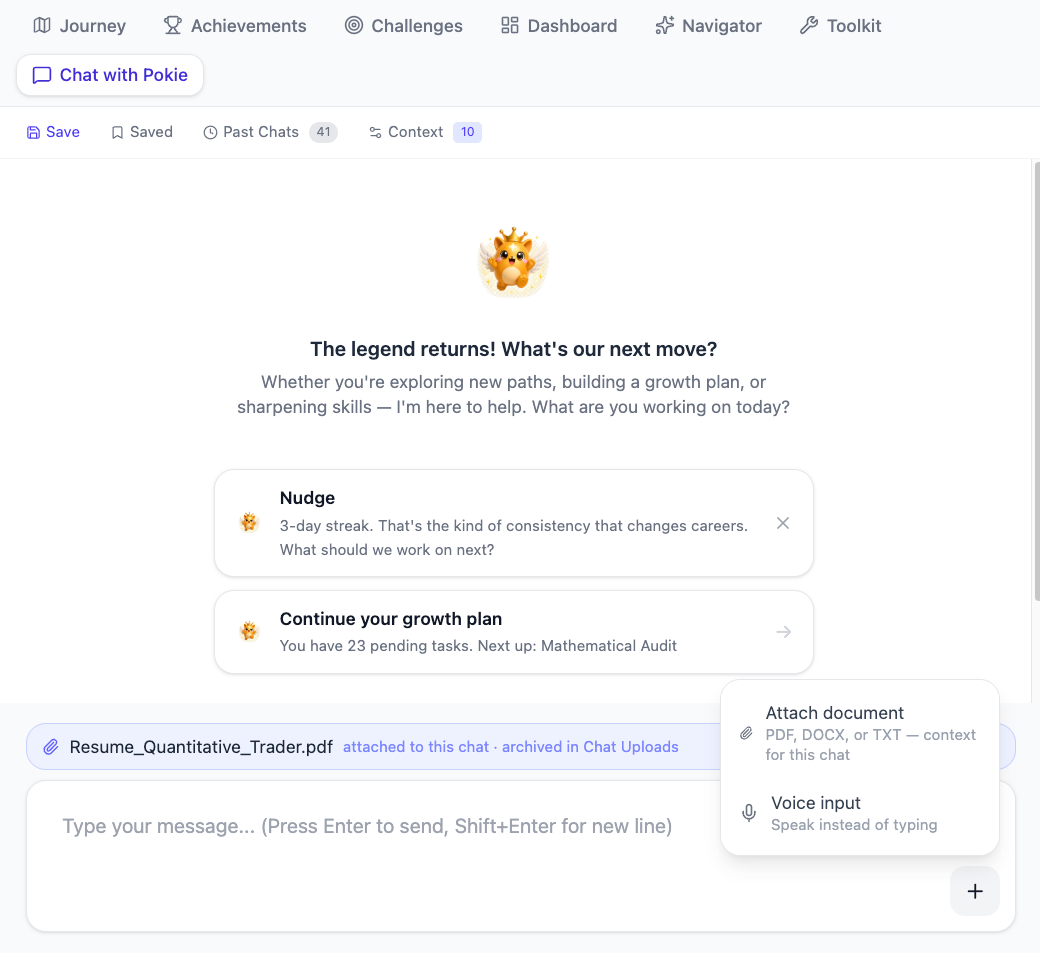Select the Chat with Pokie button

tap(110, 75)
